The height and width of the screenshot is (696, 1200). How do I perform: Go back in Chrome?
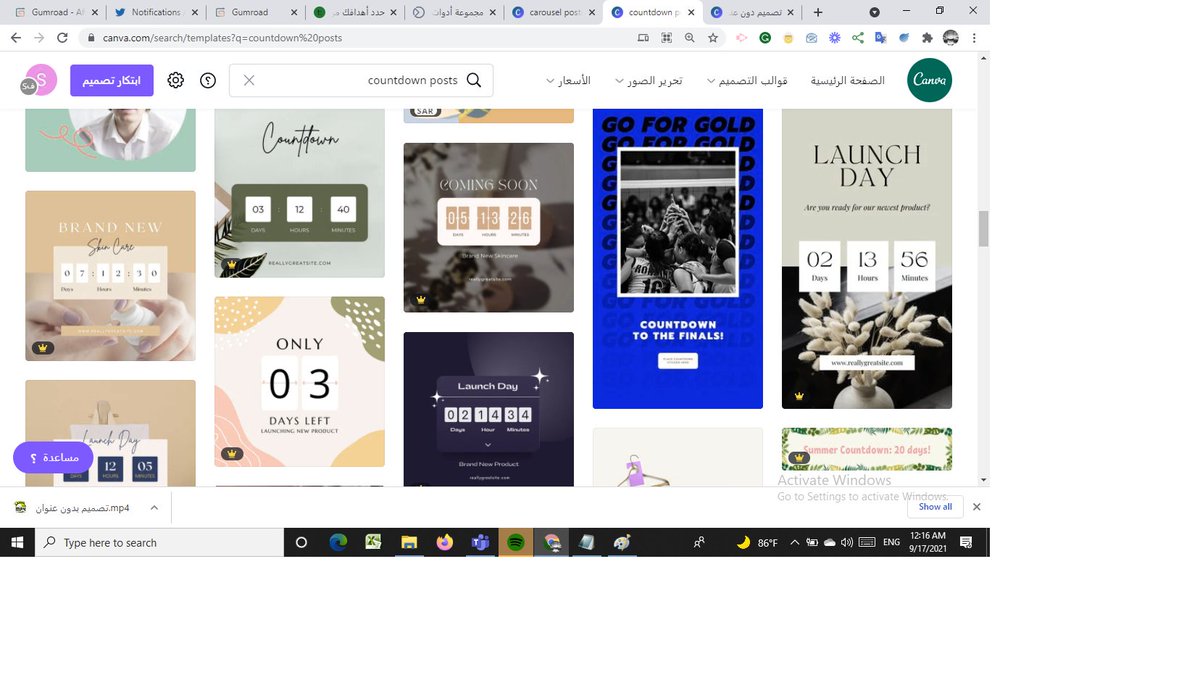click(15, 37)
